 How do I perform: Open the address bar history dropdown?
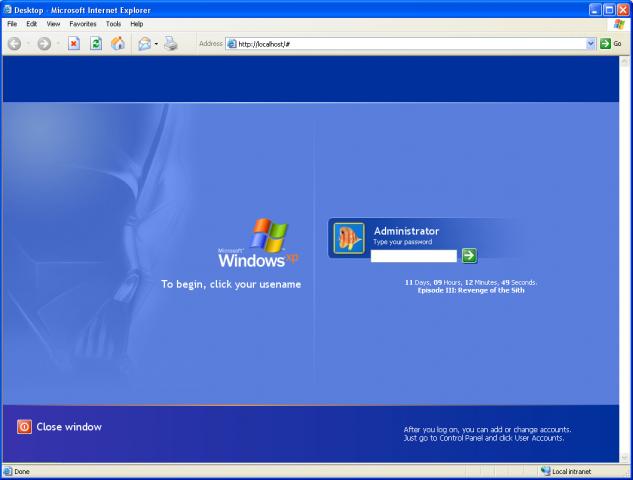(x=591, y=44)
